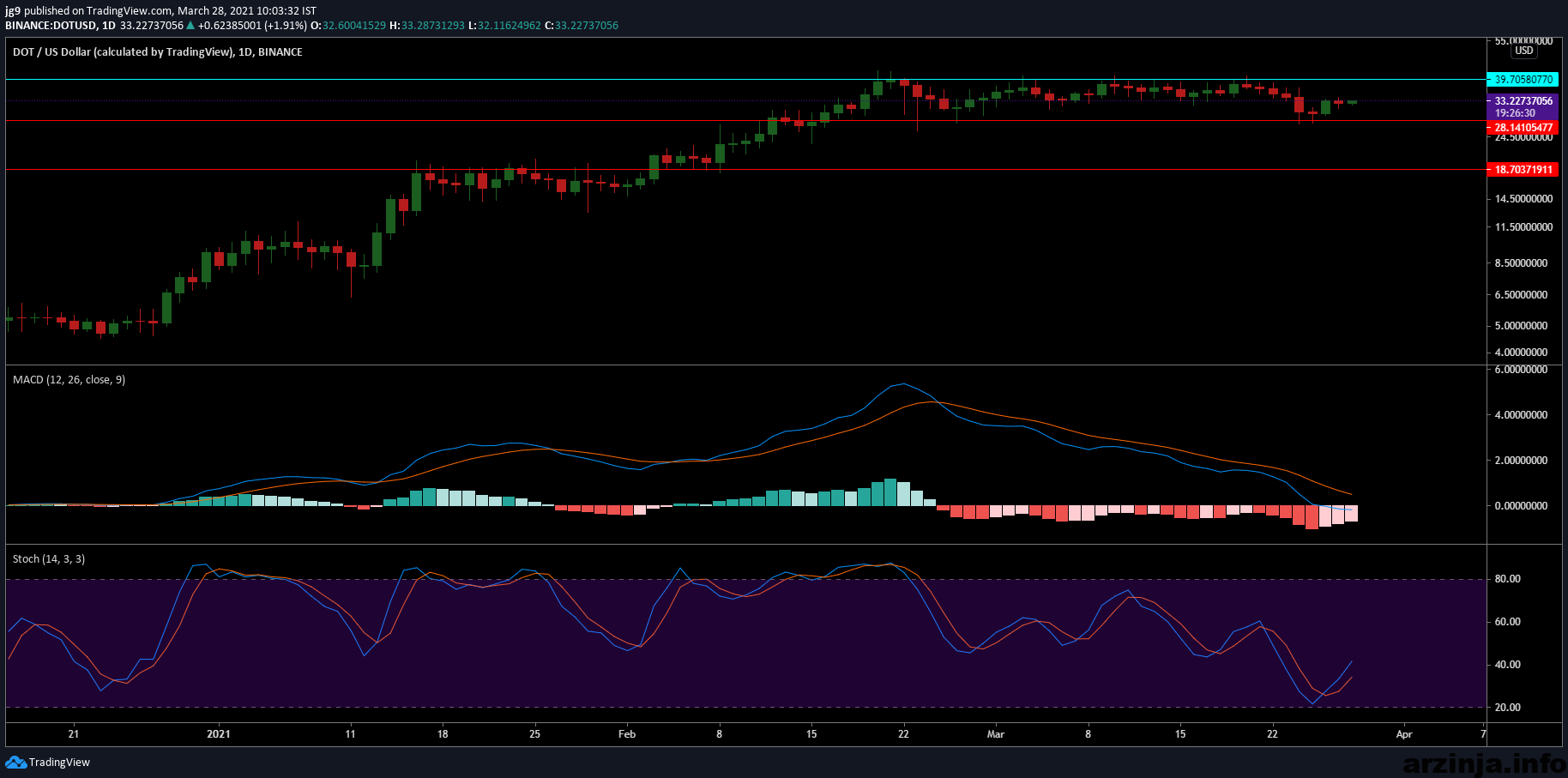Screen dimensions: 1568x778
Task: Click the red 18.70371911 price label
Action: click(1522, 169)
